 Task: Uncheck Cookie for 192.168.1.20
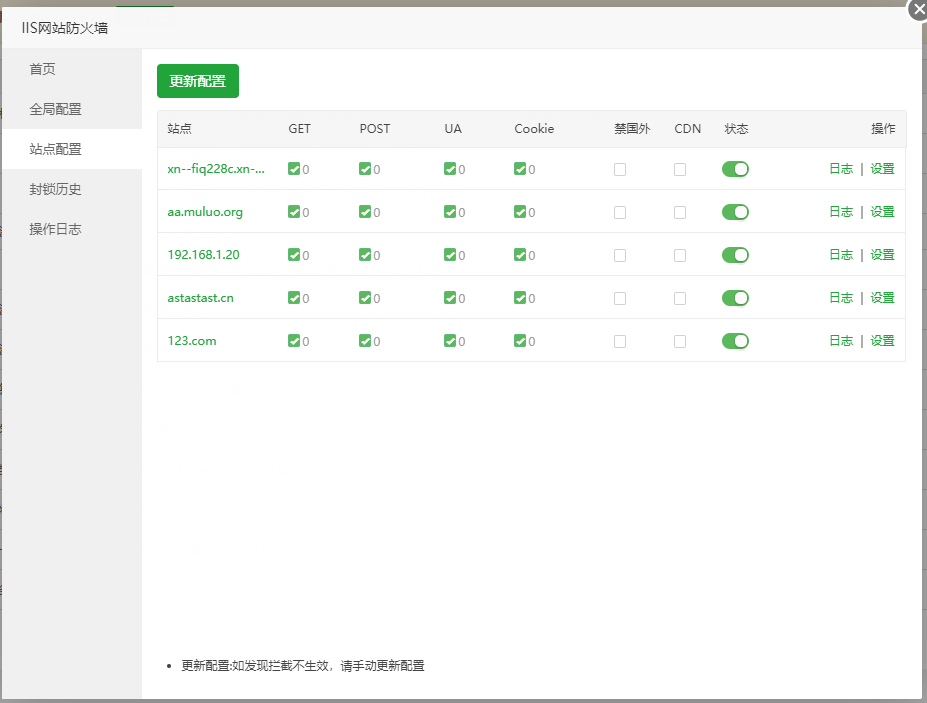pos(520,255)
